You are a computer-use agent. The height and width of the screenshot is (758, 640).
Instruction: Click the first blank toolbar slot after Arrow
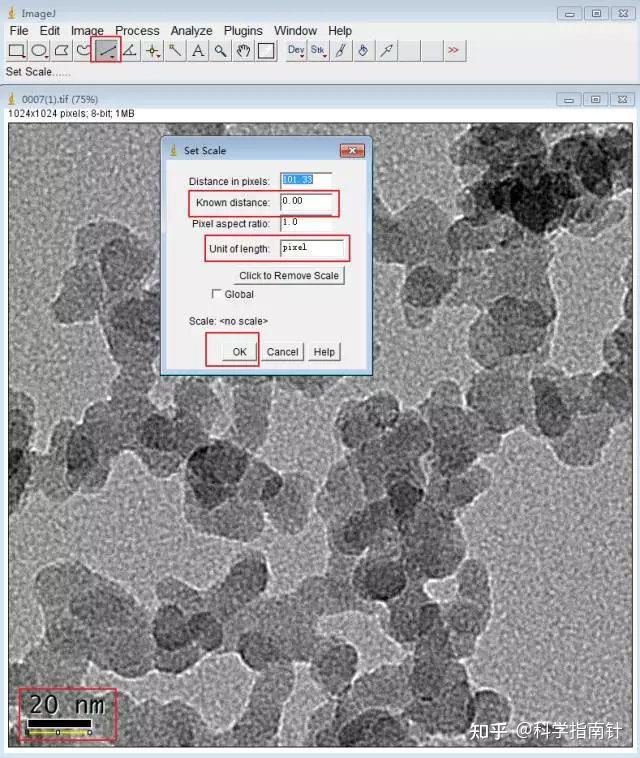408,50
